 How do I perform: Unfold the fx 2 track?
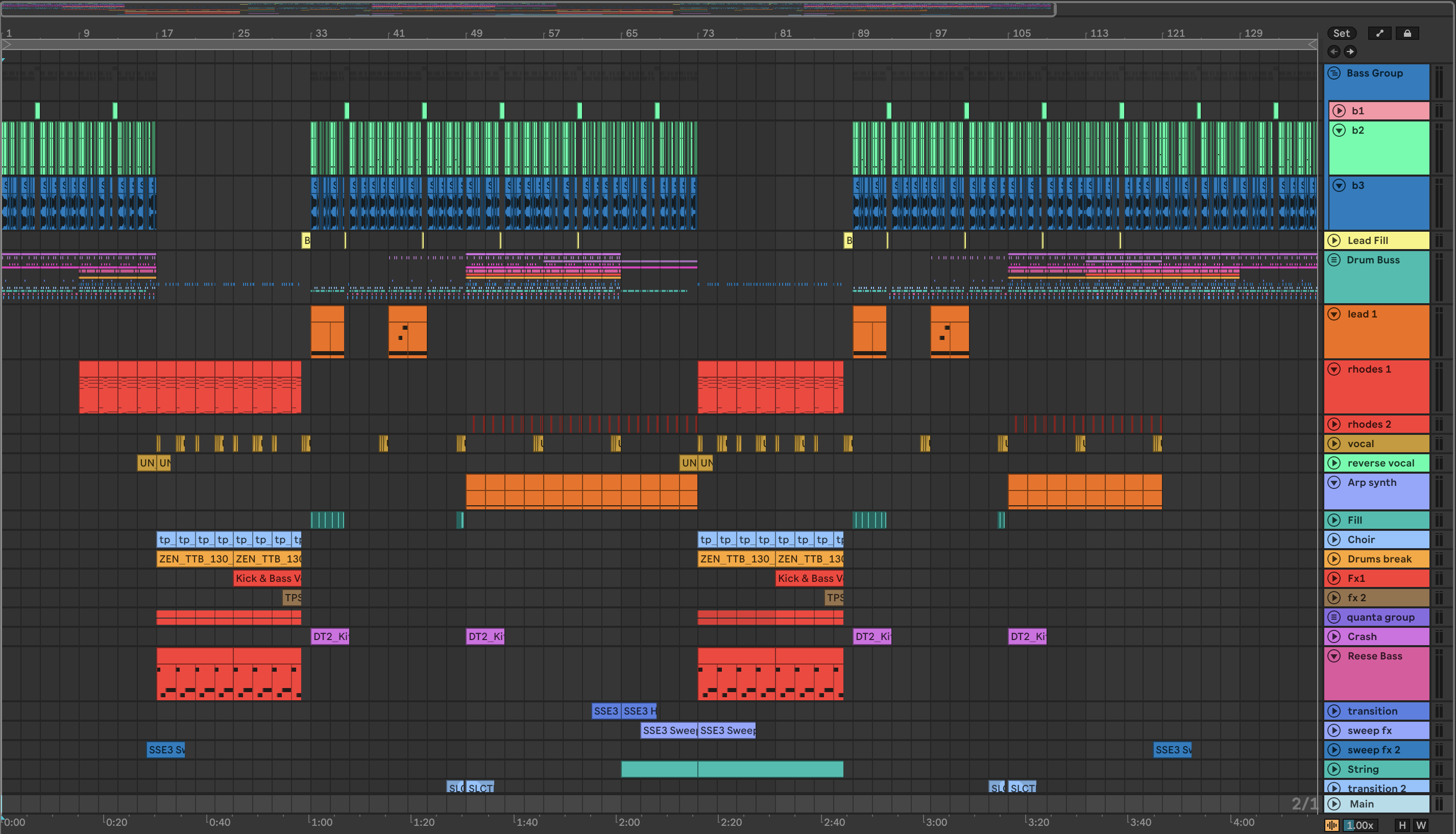(x=1334, y=598)
